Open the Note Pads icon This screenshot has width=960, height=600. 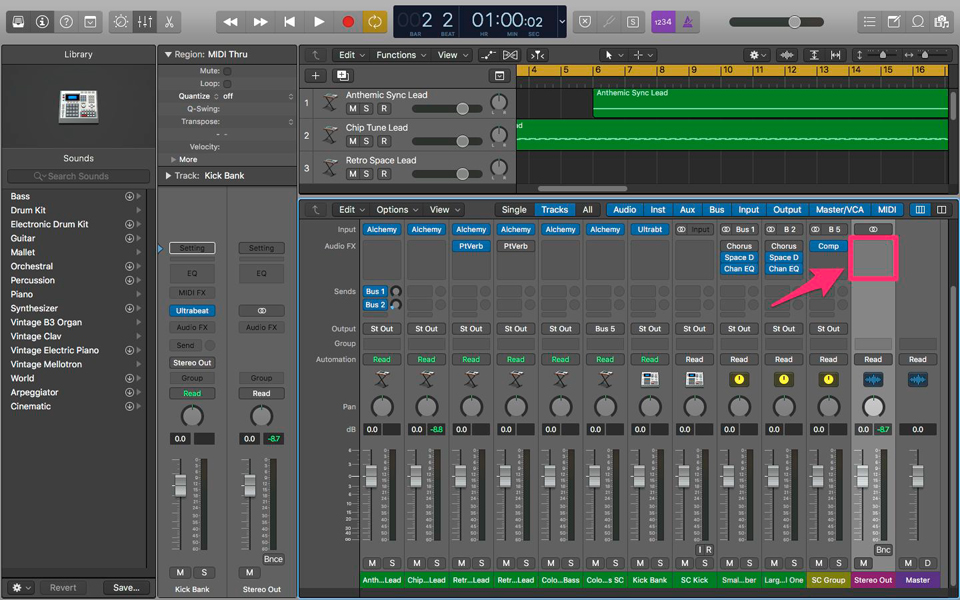coord(893,22)
